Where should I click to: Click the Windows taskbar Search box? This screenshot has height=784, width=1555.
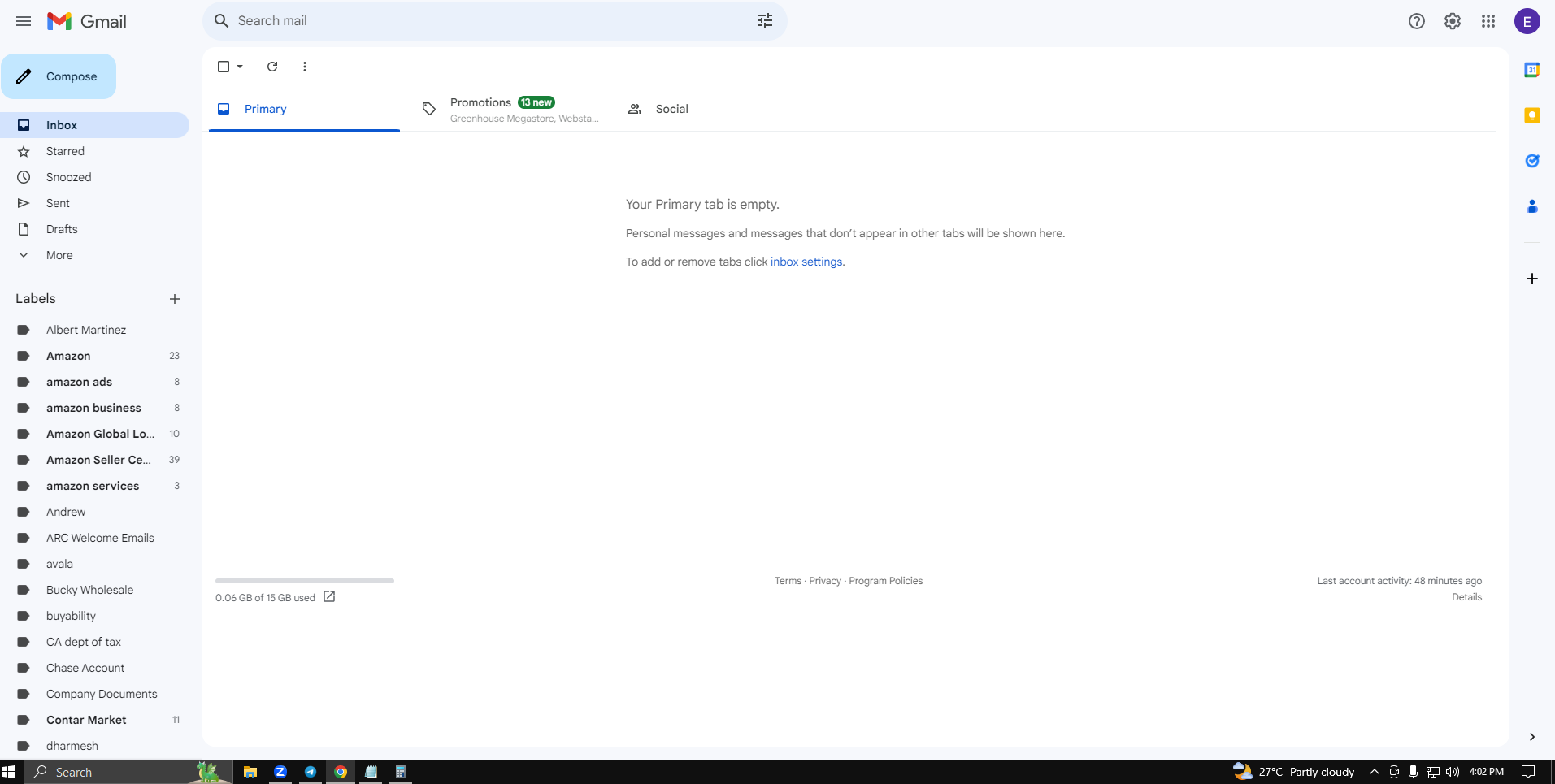tap(128, 772)
